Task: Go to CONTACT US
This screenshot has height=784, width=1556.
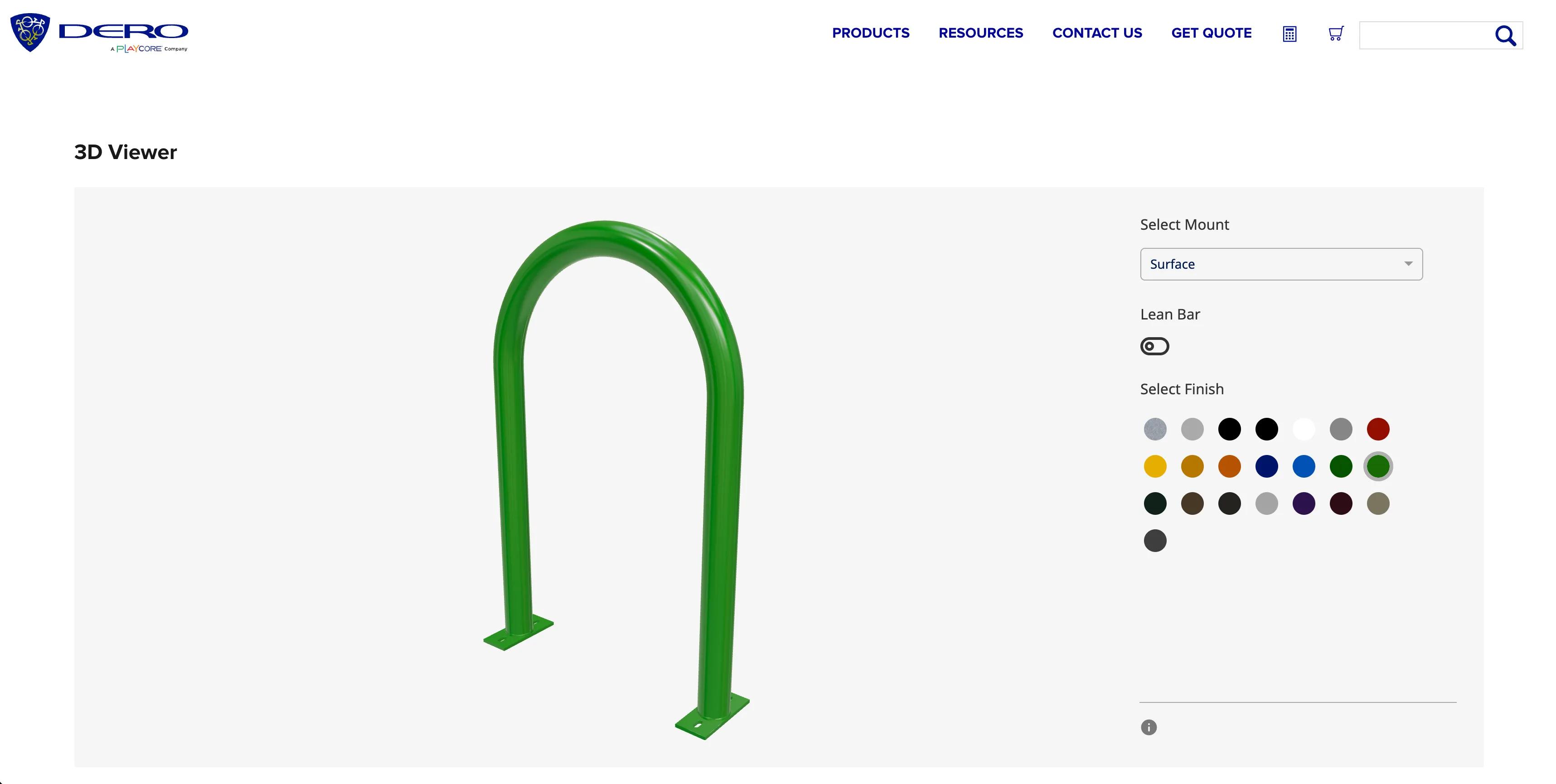Action: point(1097,33)
